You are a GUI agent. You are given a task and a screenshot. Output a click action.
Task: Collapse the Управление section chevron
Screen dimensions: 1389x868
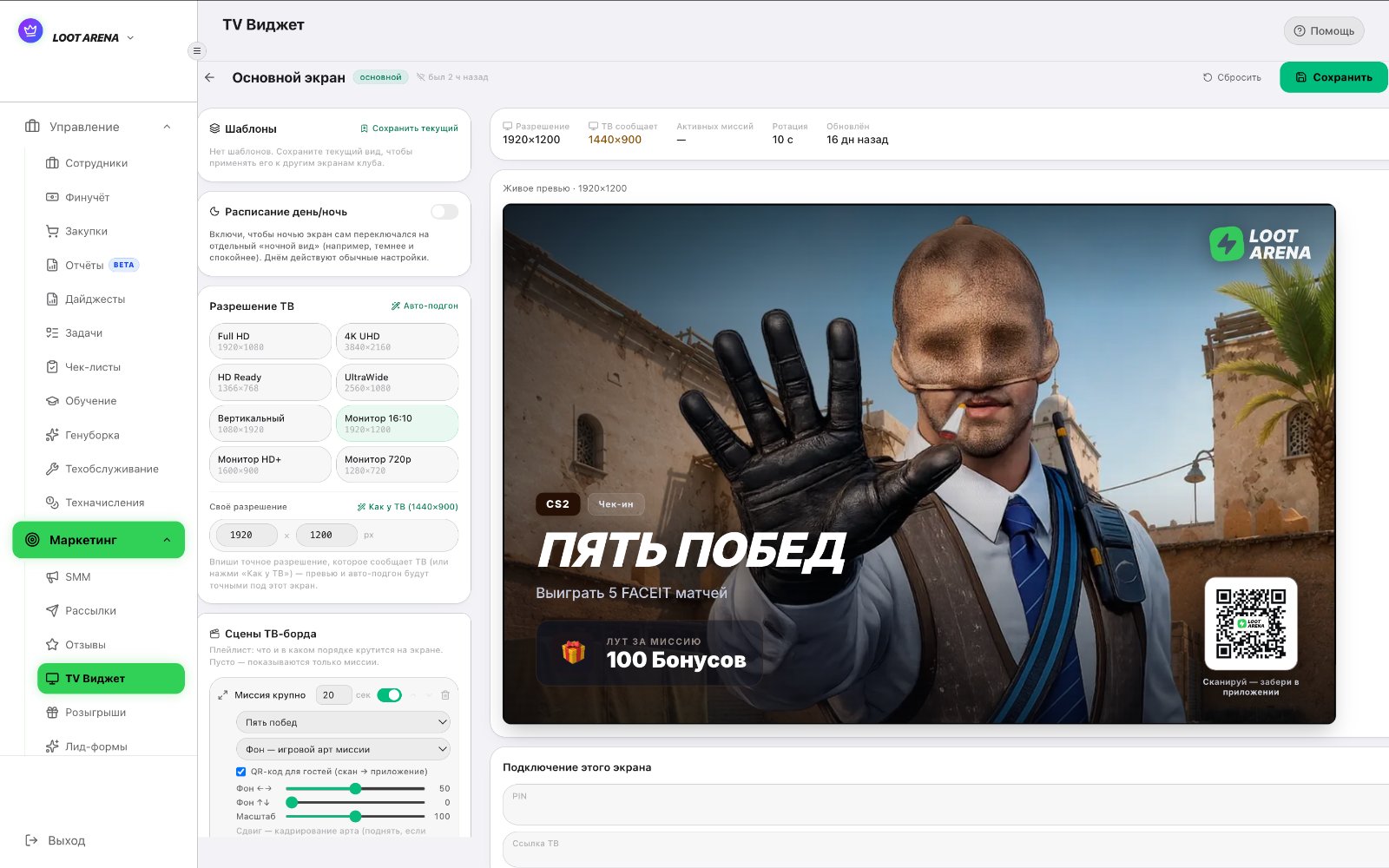pos(167,127)
